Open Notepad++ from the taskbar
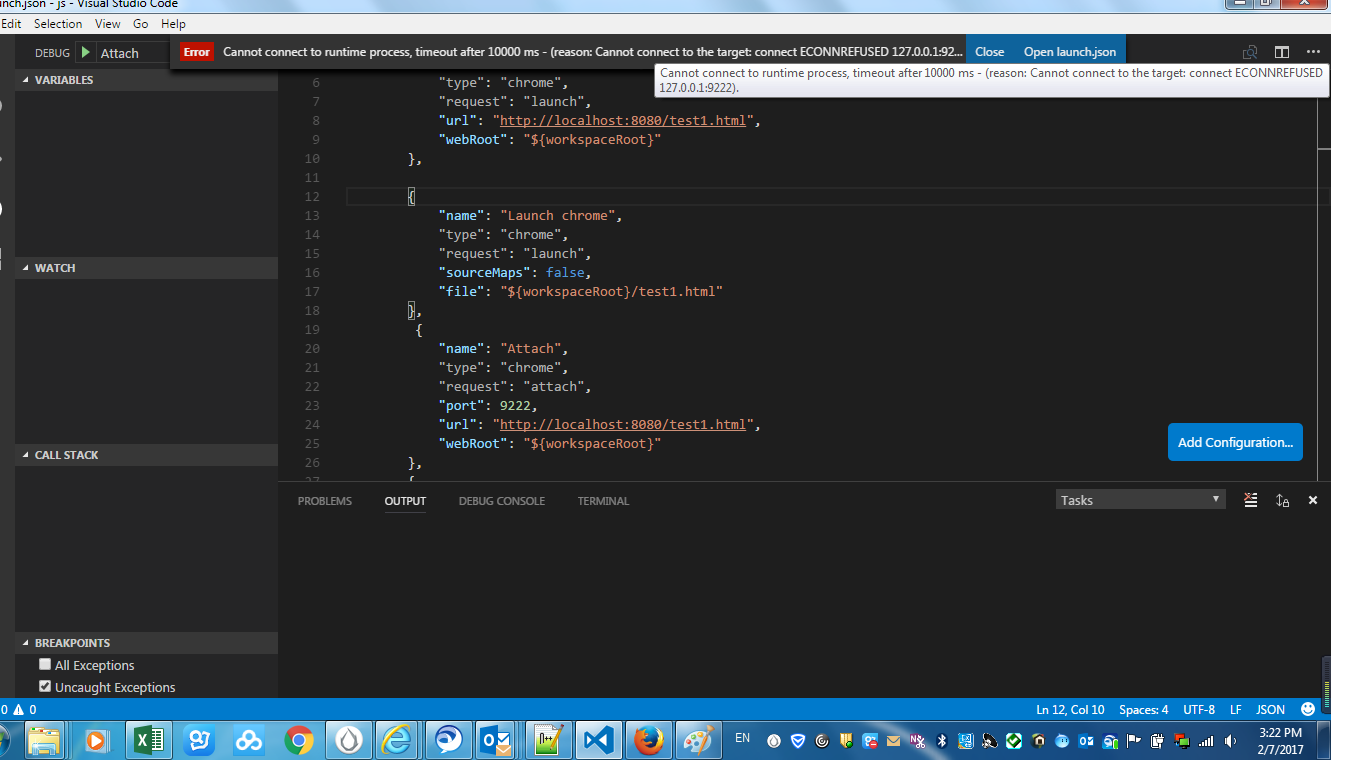The image size is (1366, 768). click(548, 741)
